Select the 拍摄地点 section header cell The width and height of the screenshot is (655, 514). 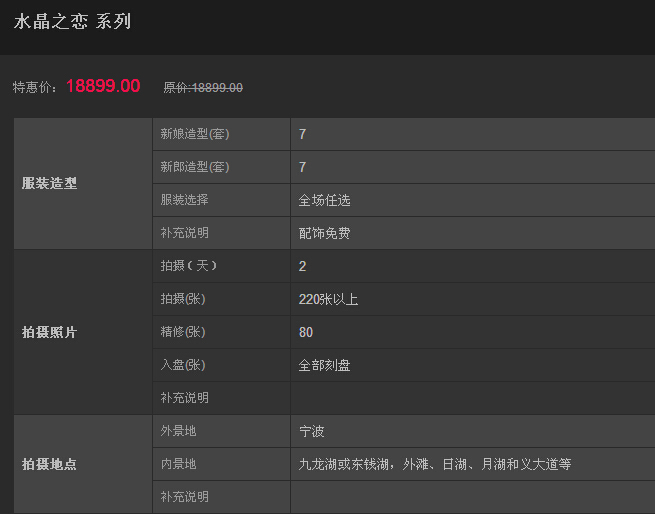click(83, 464)
